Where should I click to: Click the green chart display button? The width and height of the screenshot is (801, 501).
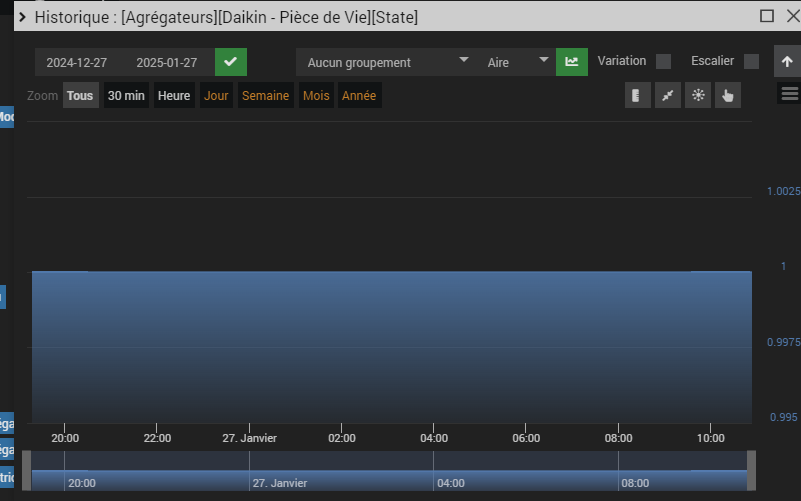pos(572,62)
